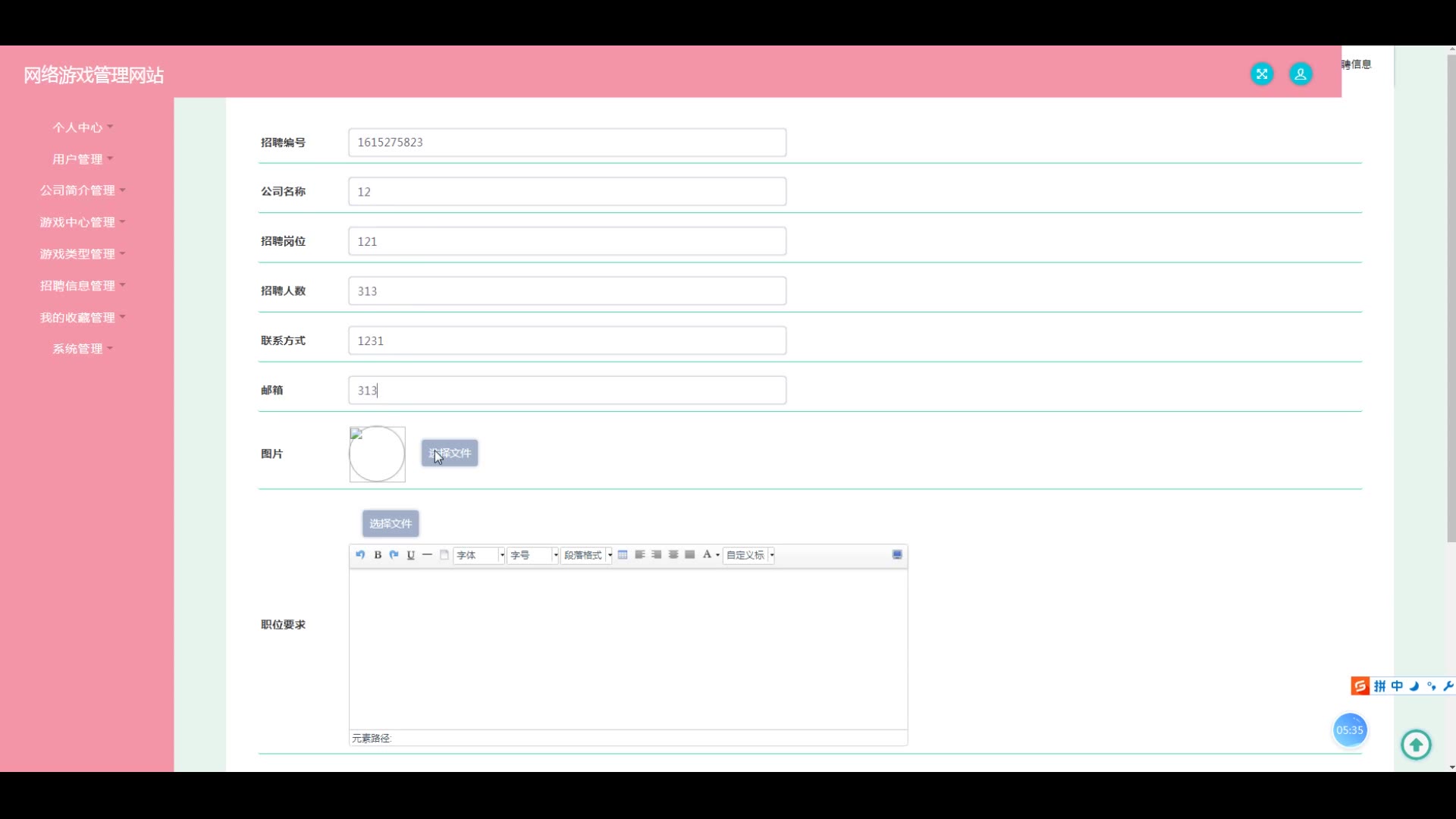Expand the 游戏类型管理 sidebar menu
The width and height of the screenshot is (1456, 819).
(83, 254)
